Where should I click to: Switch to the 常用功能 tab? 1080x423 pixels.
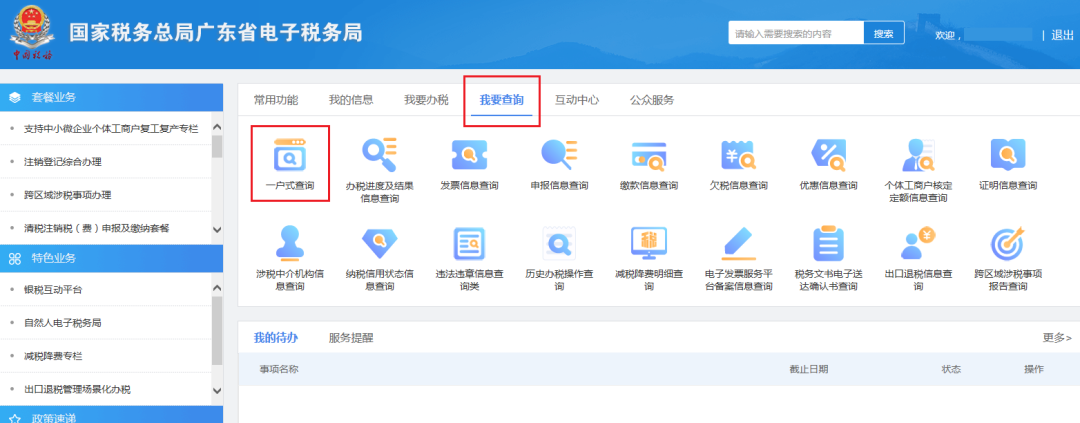276,100
